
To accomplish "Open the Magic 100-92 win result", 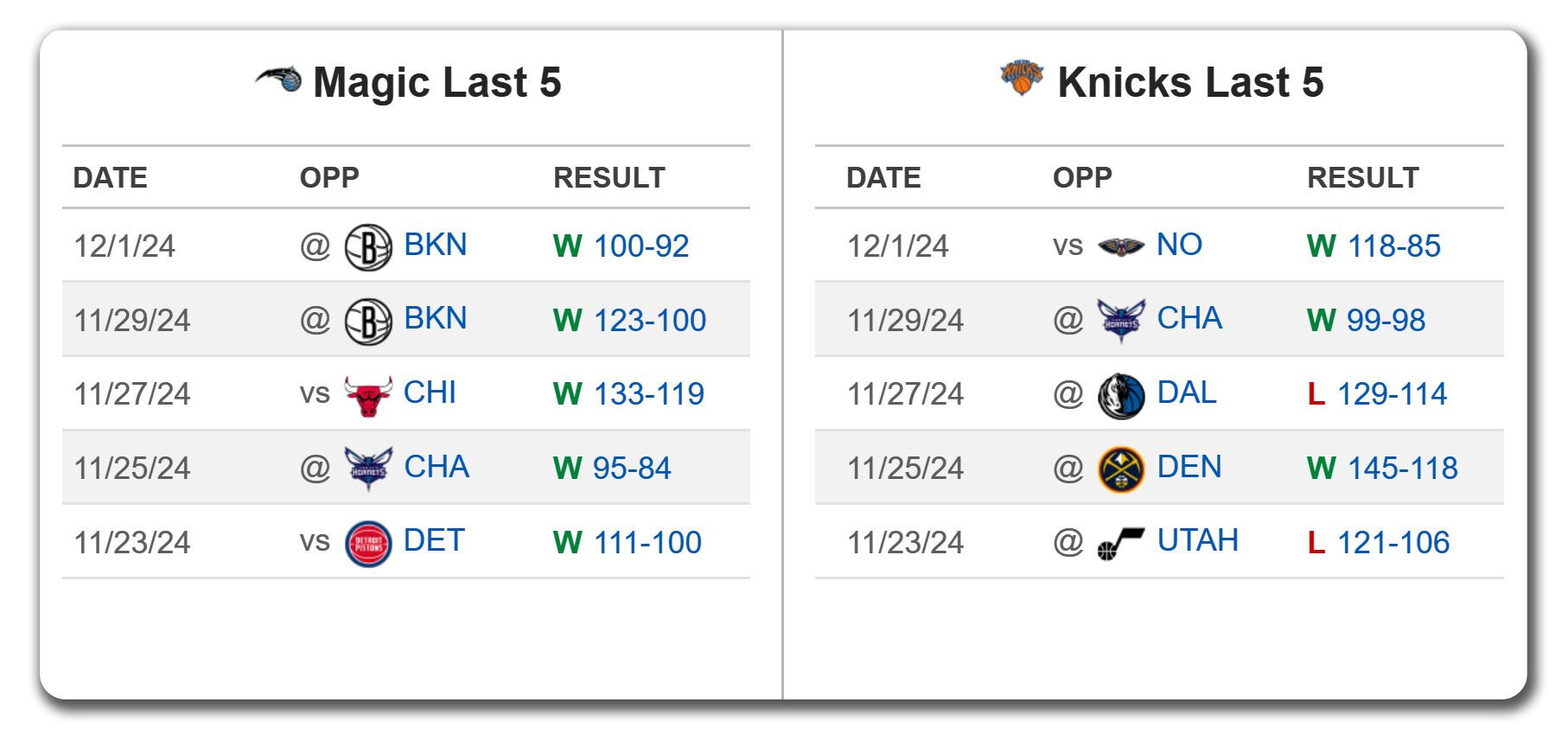I will tap(641, 246).
